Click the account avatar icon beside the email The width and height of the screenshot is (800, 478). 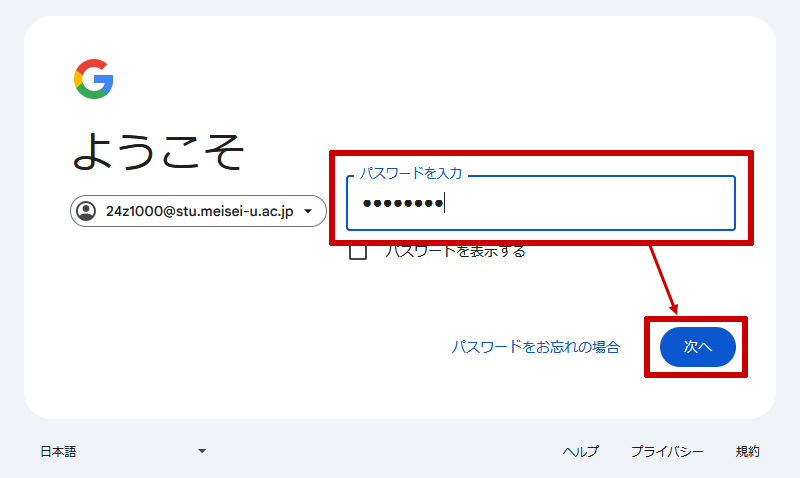click(x=86, y=211)
